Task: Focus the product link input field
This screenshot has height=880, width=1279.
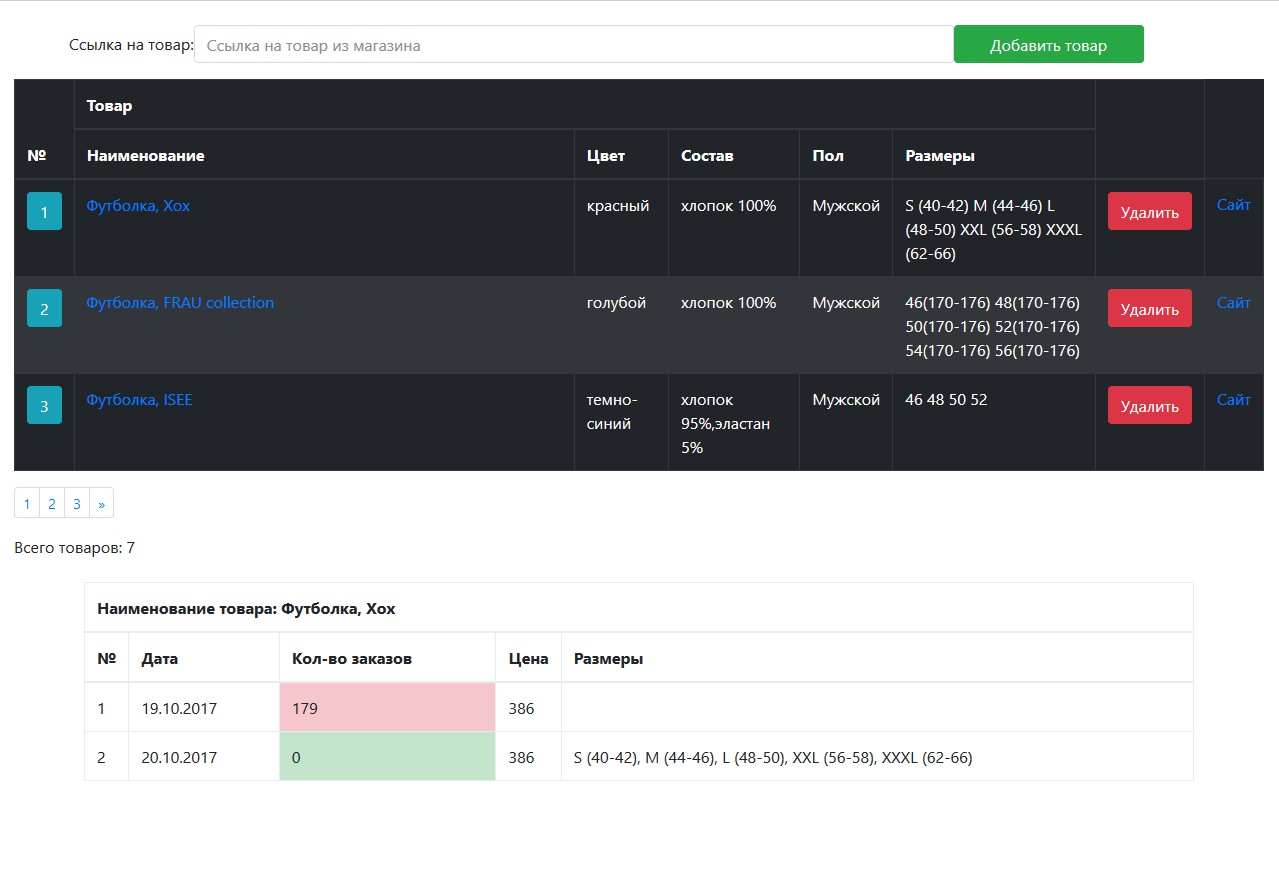Action: (573, 45)
